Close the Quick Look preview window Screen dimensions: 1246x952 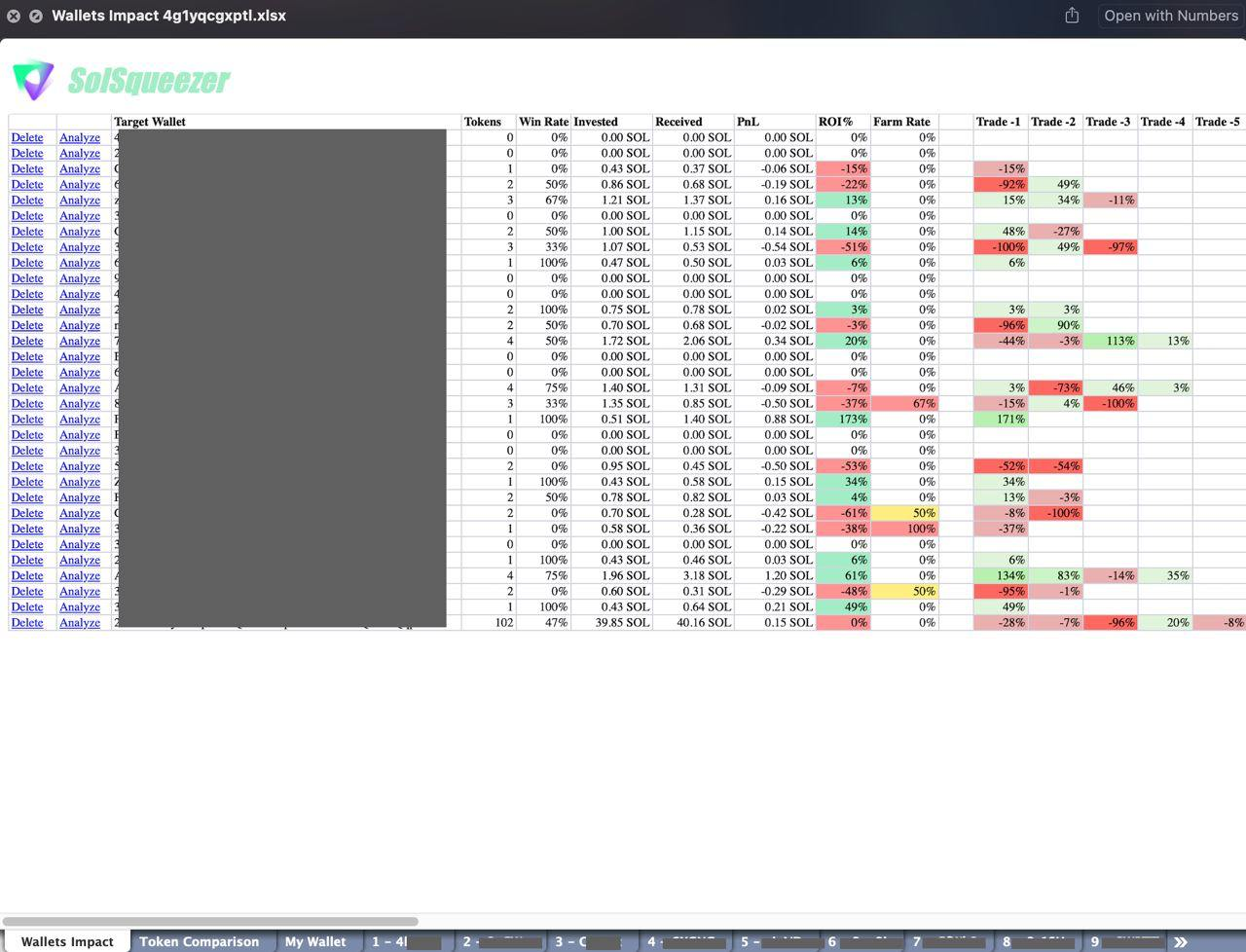[14, 16]
